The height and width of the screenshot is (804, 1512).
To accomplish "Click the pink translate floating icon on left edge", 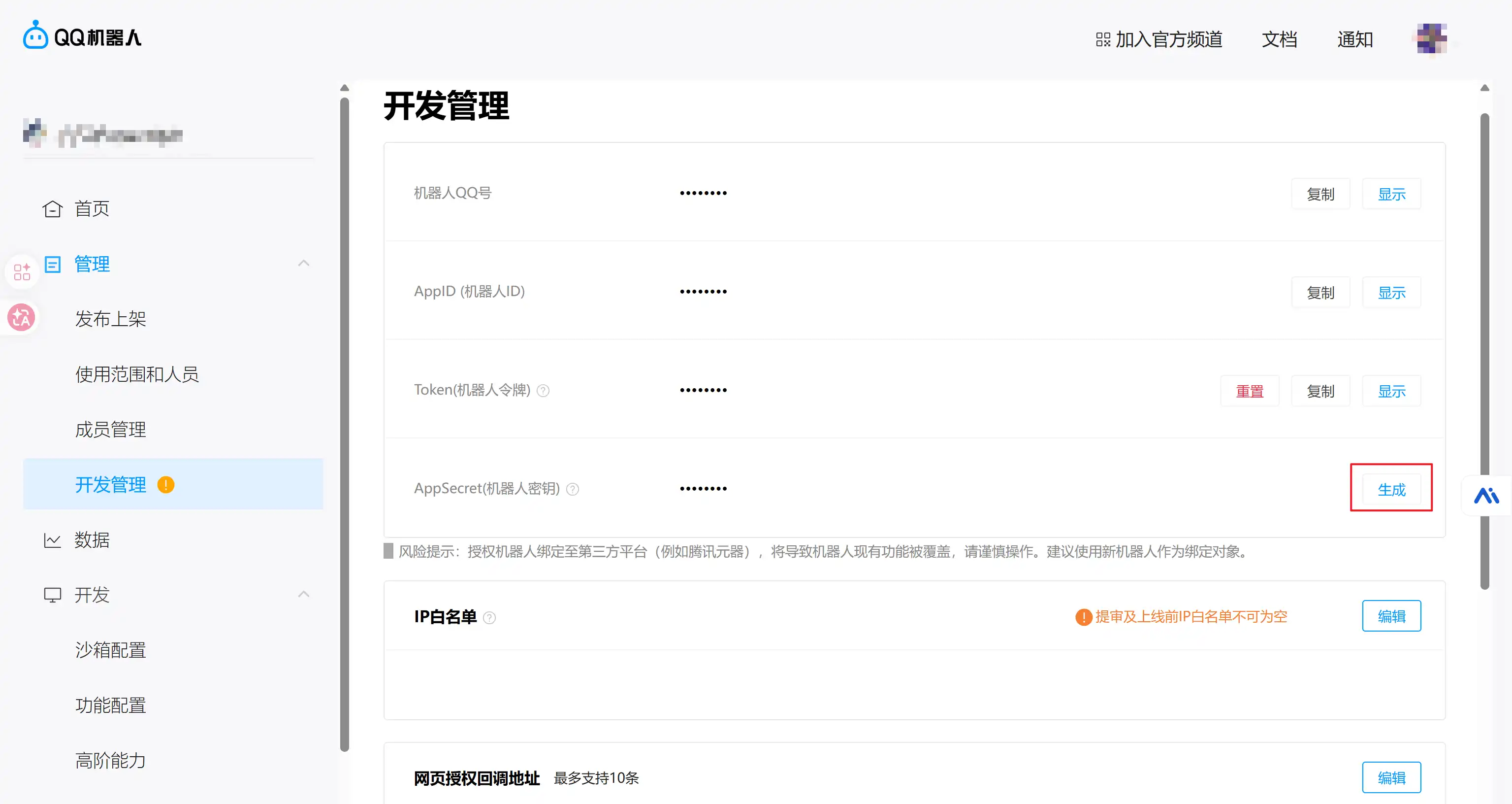I will tap(21, 318).
